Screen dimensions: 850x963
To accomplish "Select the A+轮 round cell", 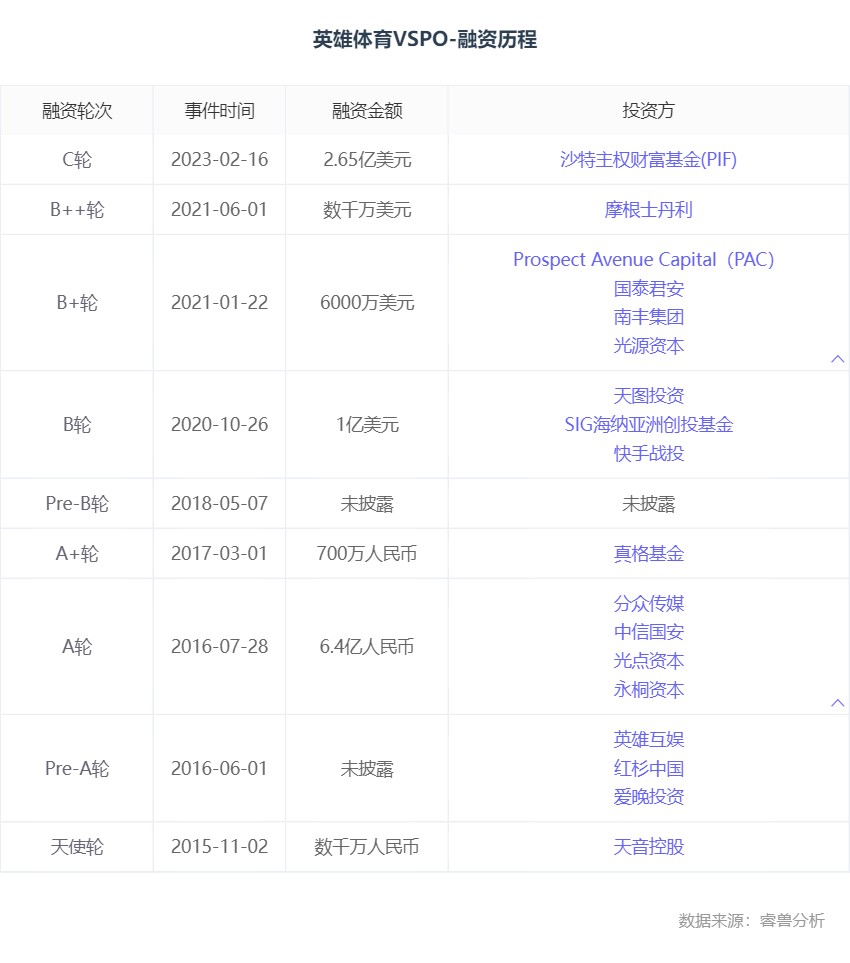I will 77,554.
